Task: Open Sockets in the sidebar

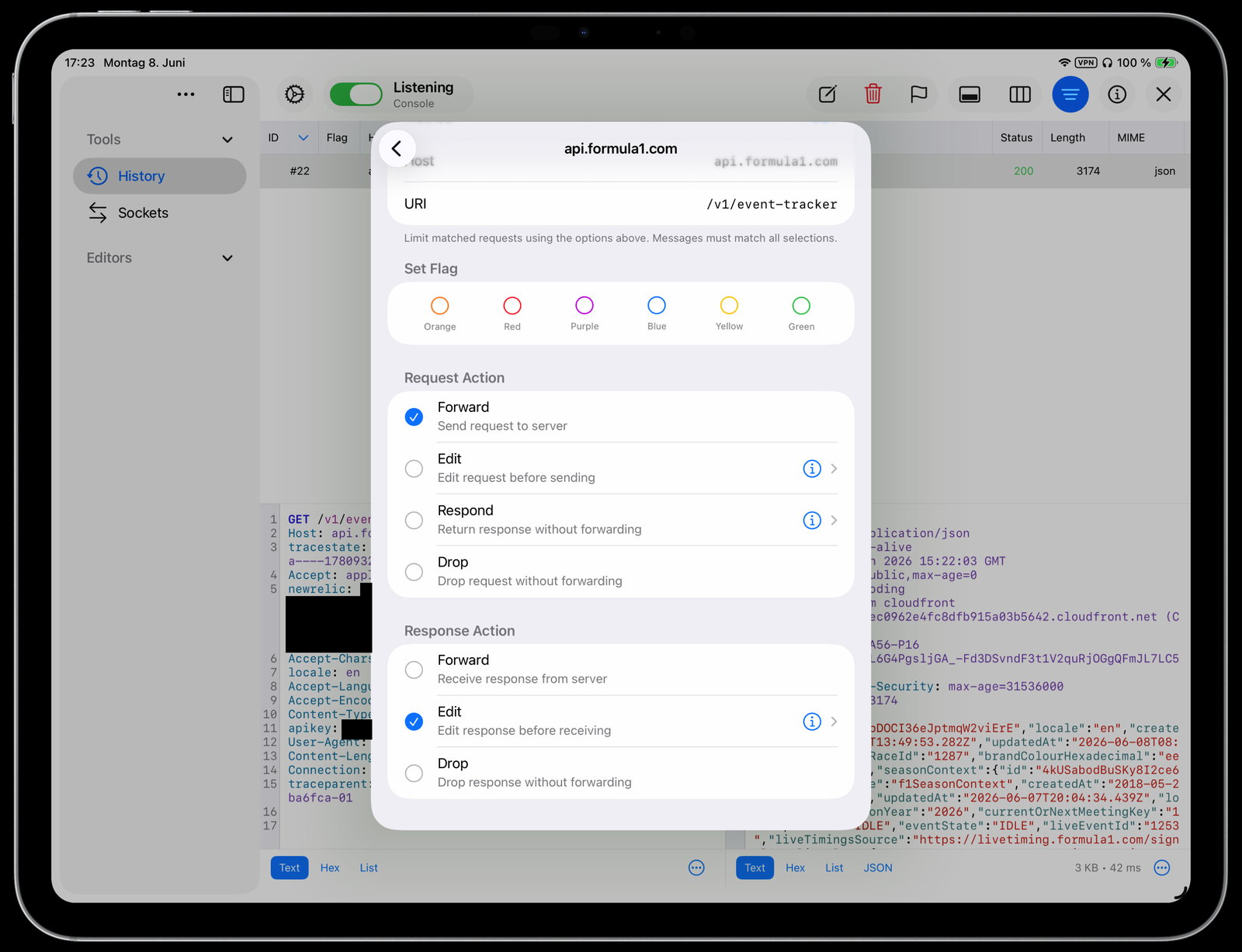Action: coord(160,213)
